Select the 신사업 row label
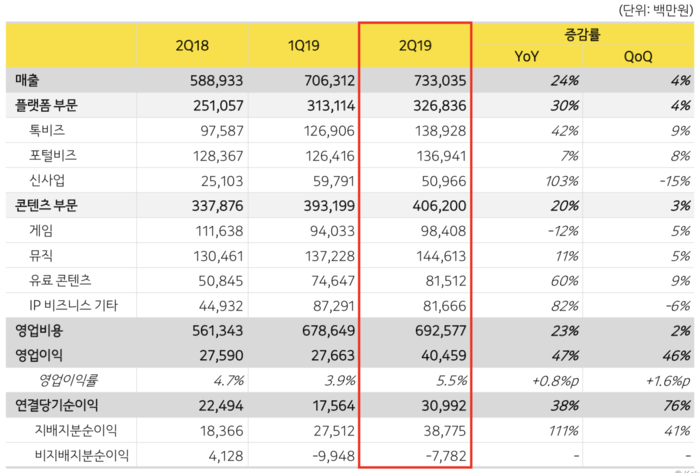Screen dimensions: 700x473 [x=50, y=180]
